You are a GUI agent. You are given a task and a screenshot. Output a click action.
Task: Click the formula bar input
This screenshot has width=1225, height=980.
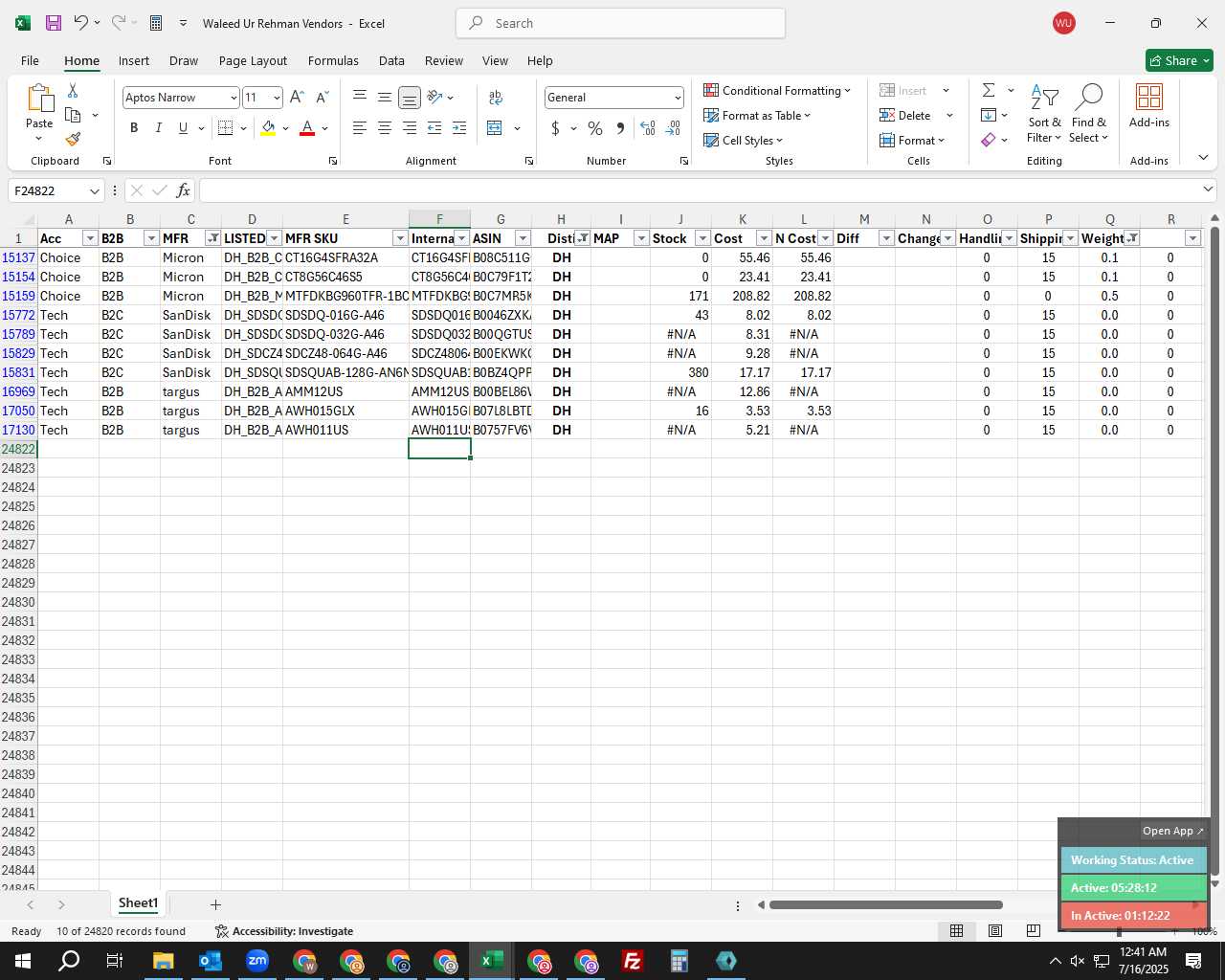tap(701, 190)
